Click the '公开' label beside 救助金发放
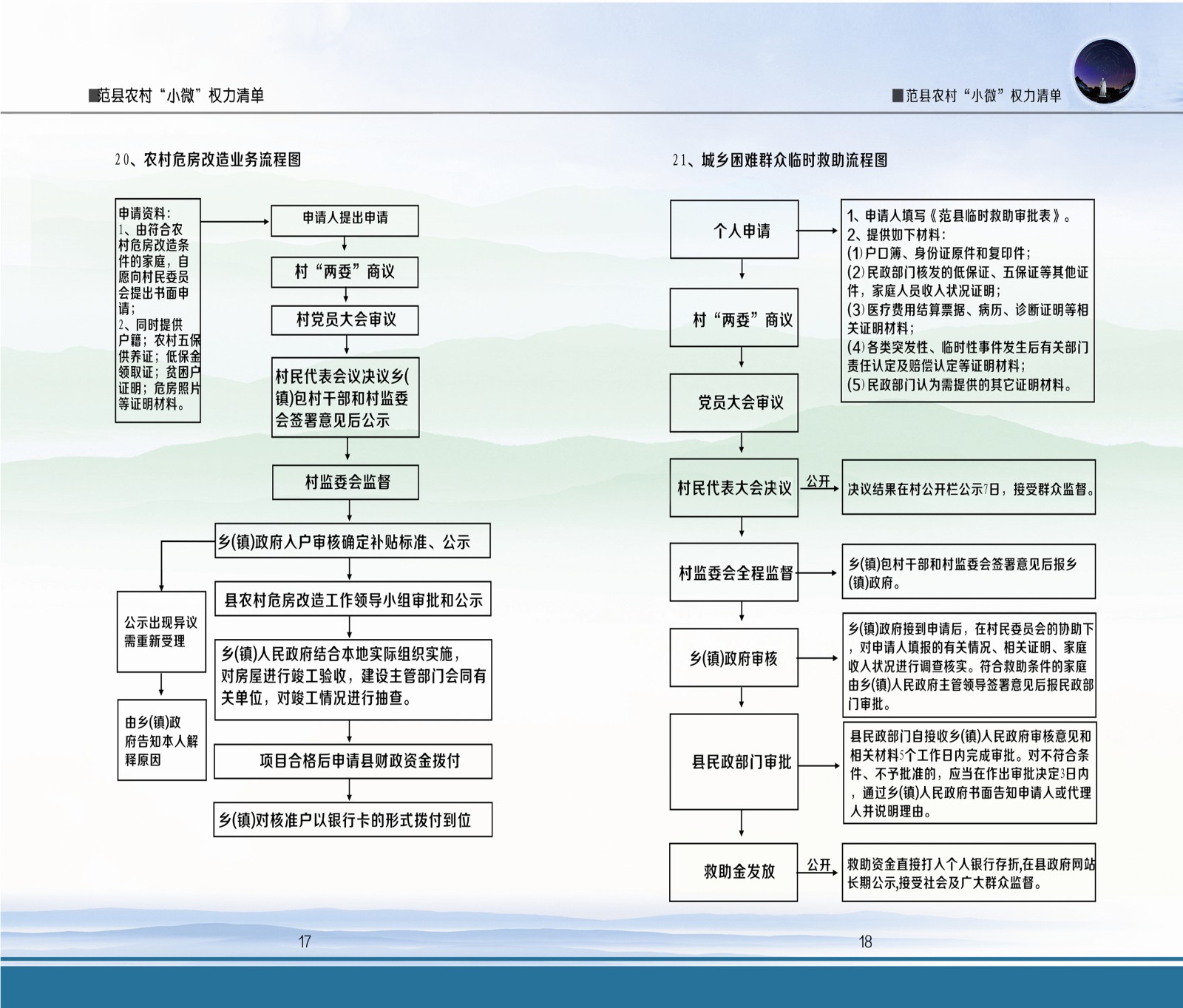The height and width of the screenshot is (1008, 1183). 818,865
